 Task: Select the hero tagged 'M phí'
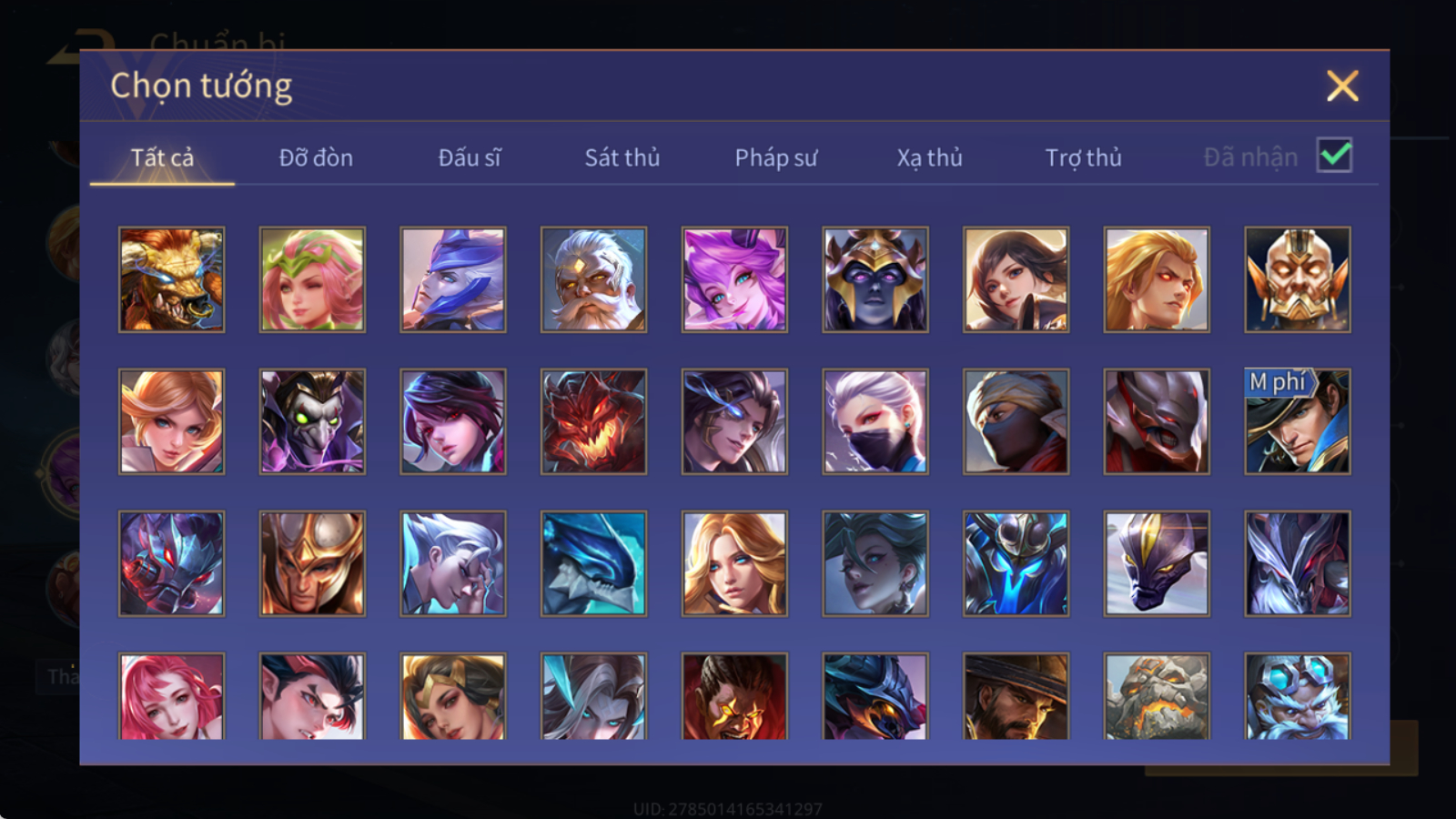click(1298, 421)
